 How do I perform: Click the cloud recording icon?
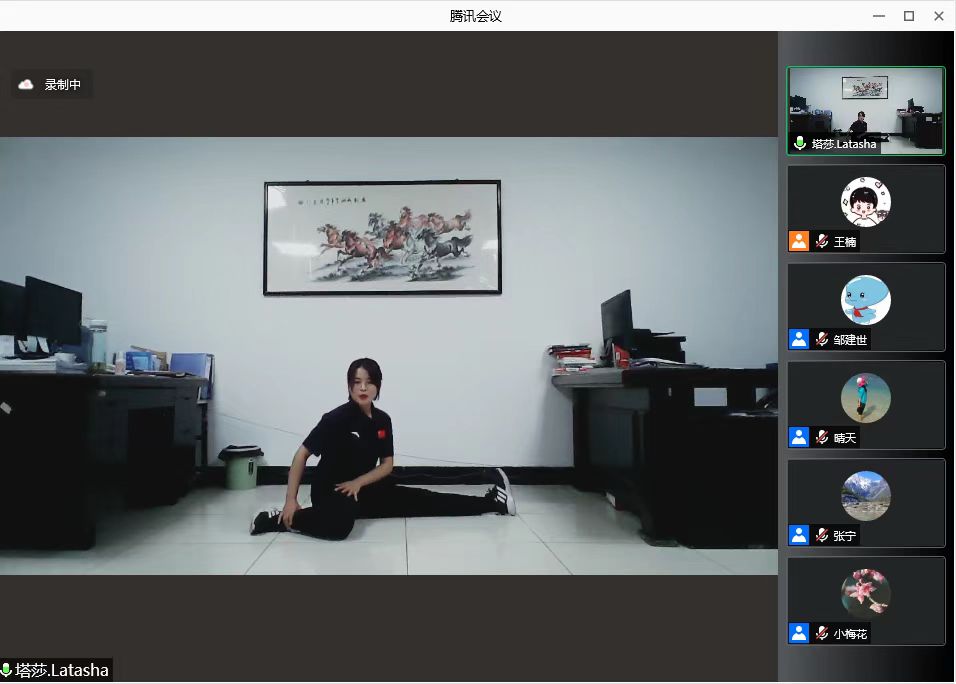click(x=26, y=85)
